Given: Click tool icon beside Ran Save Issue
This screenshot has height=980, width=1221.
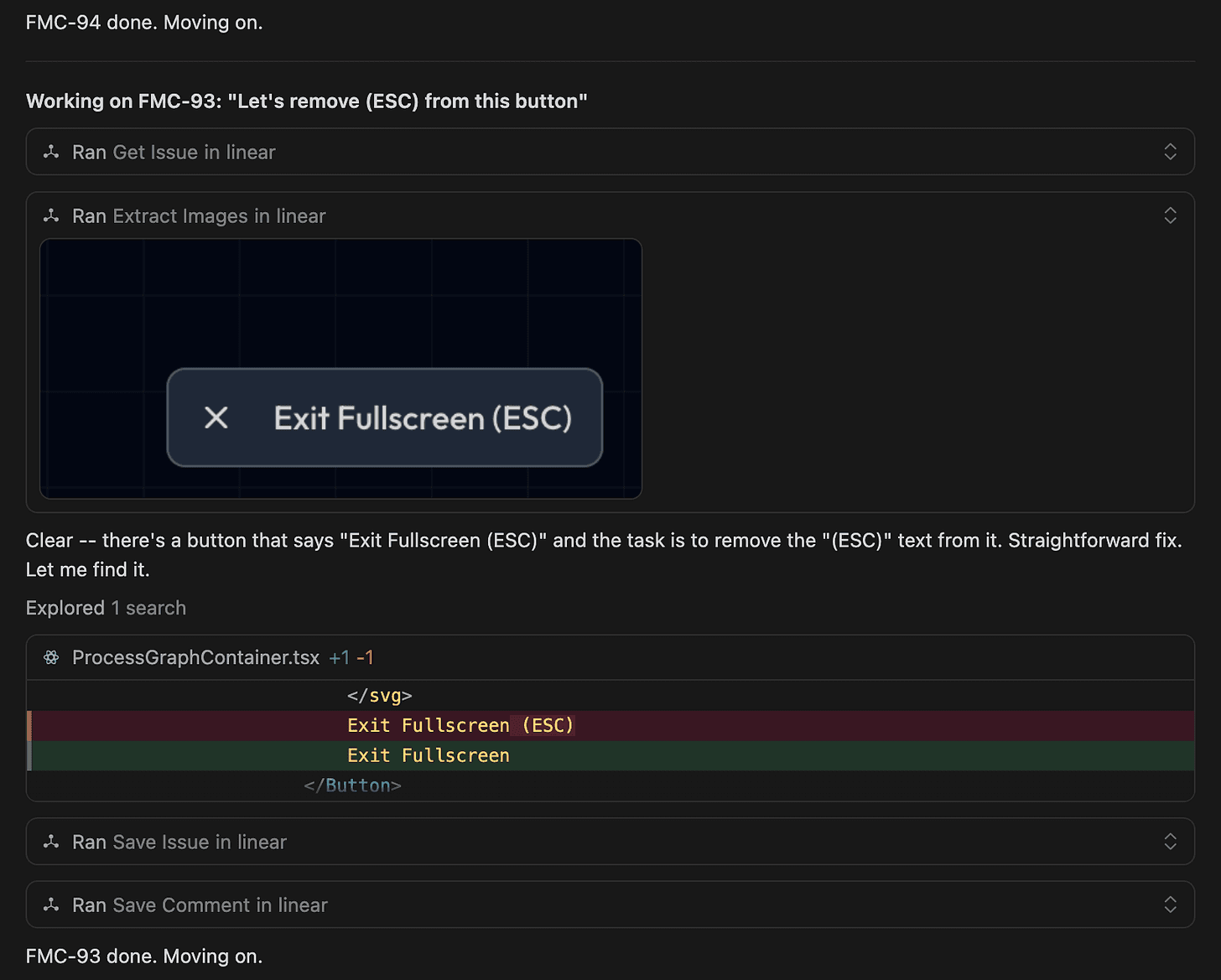Looking at the screenshot, I should coord(51,842).
